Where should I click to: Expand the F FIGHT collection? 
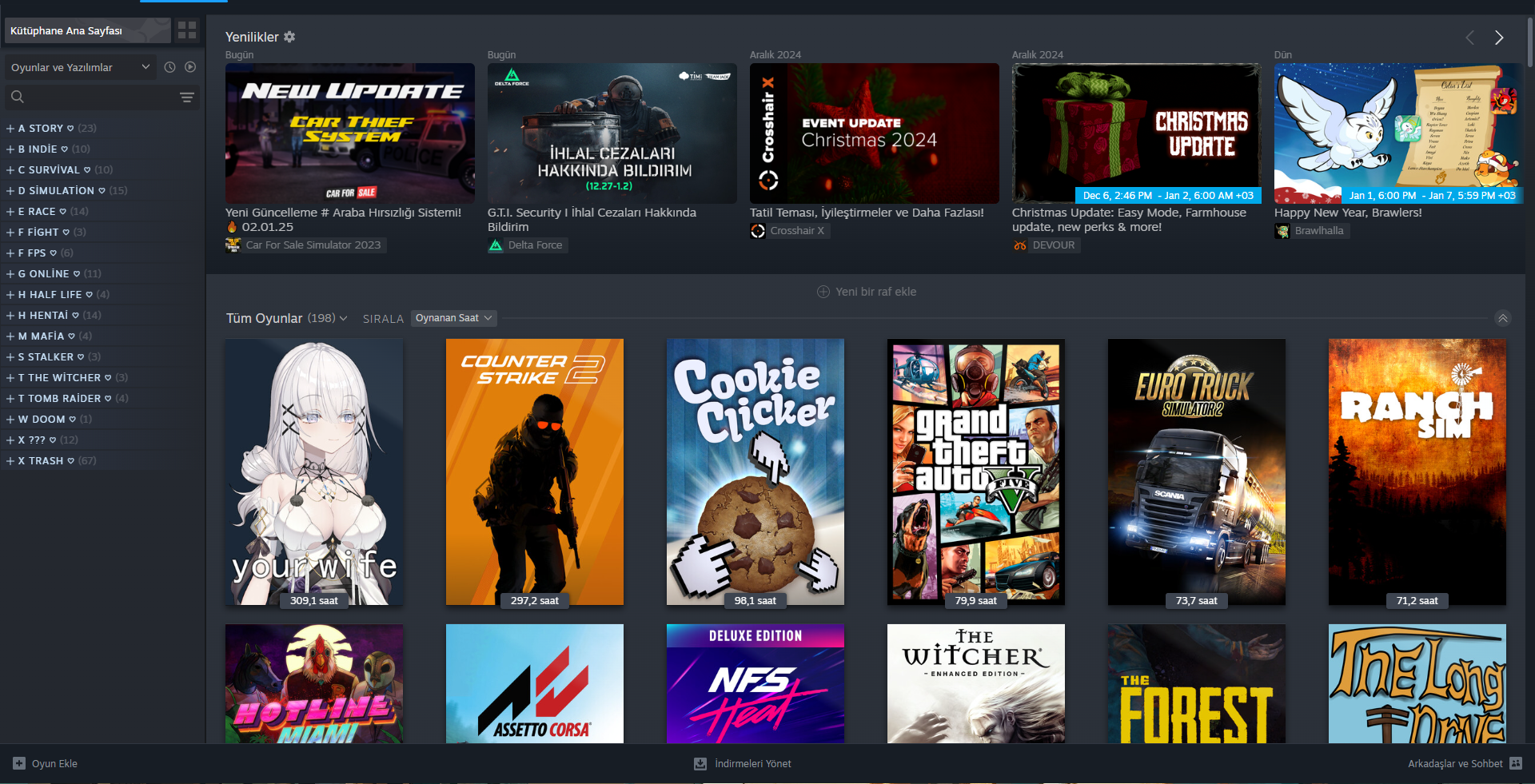click(x=10, y=232)
